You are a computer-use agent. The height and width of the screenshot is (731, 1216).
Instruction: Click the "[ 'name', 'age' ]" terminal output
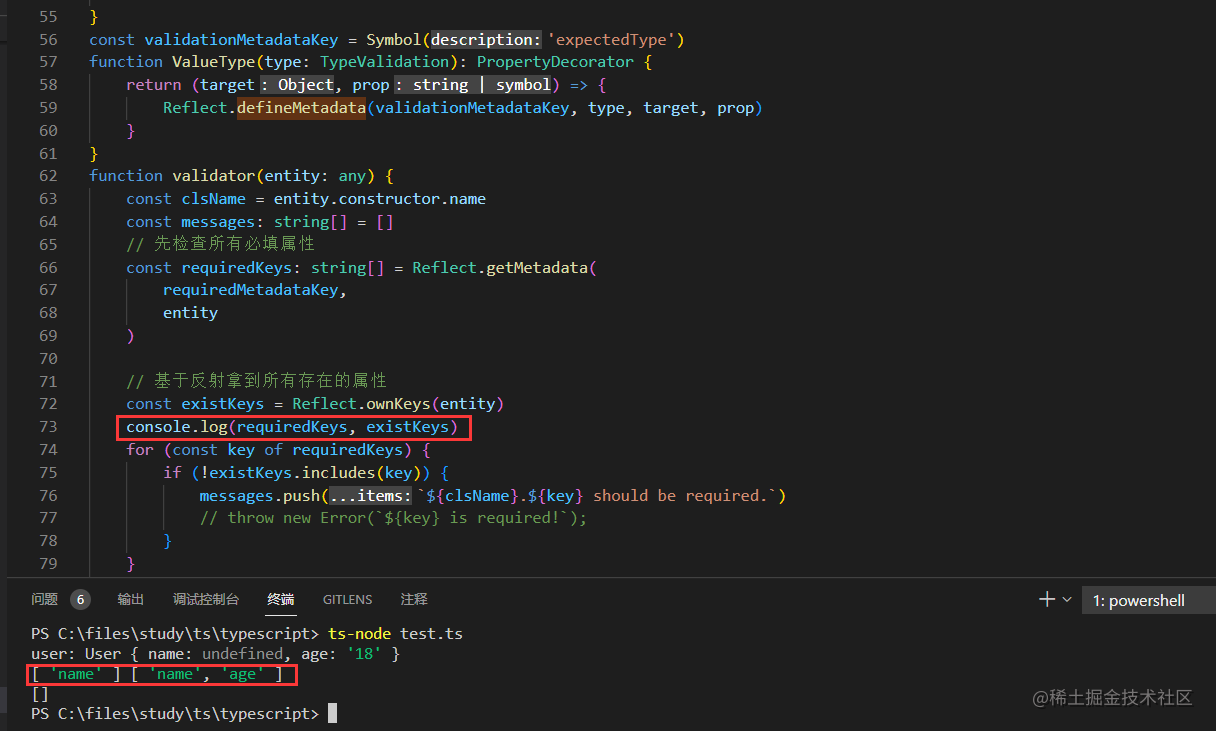207,675
